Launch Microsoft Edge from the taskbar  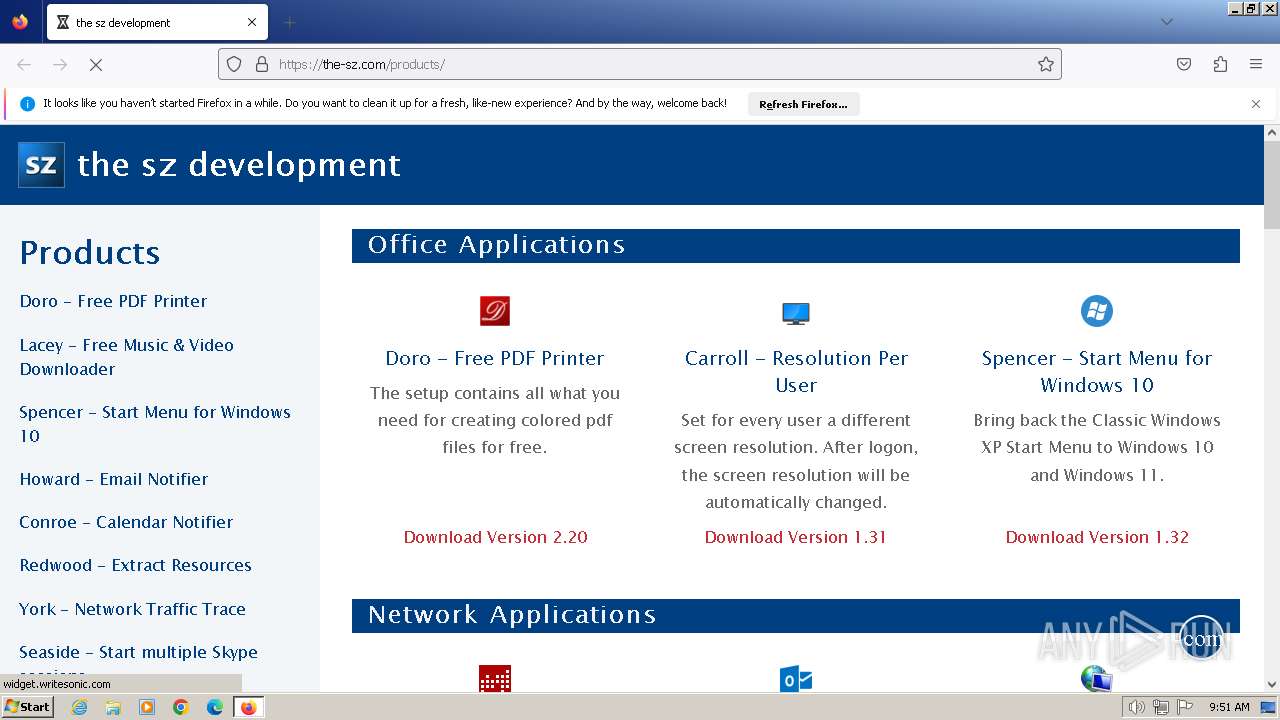pyautogui.click(x=215, y=707)
